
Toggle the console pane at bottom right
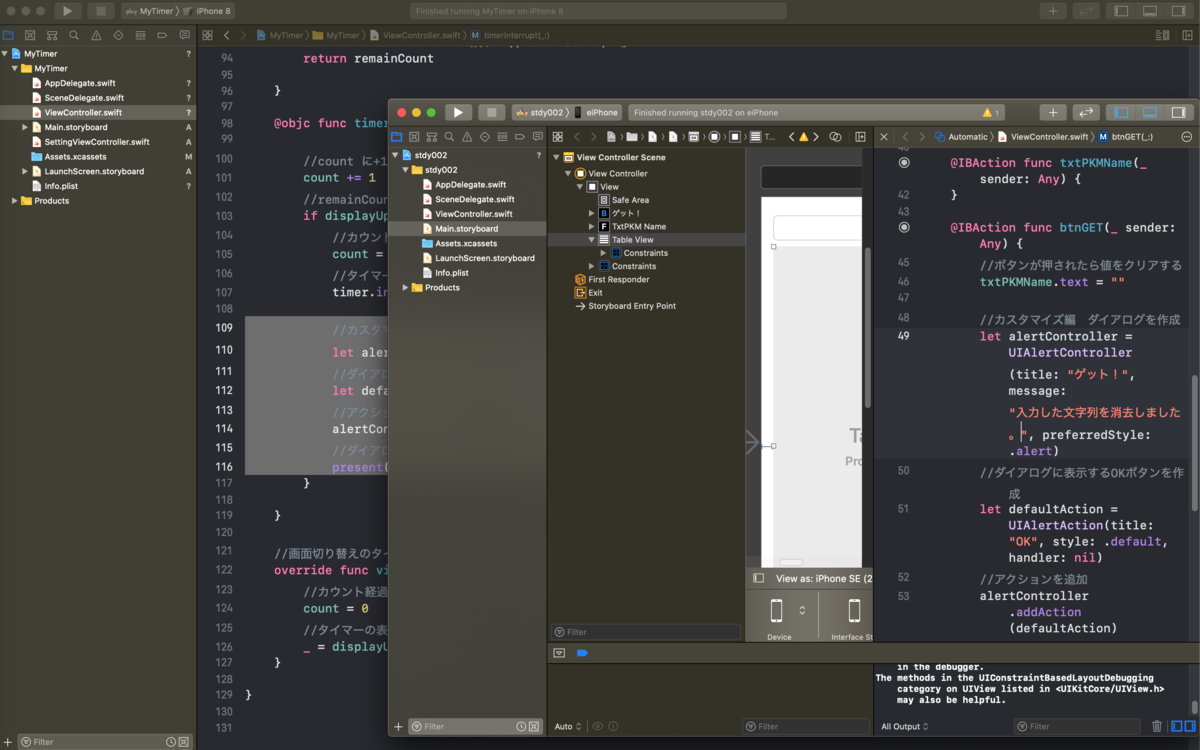click(1189, 726)
